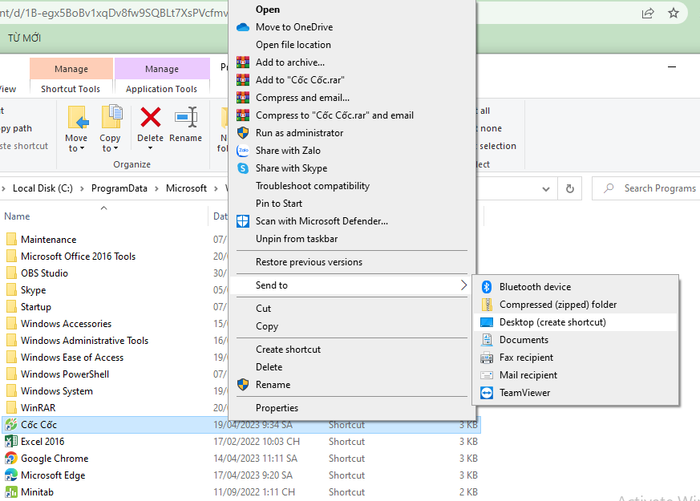Click the Rename icon in the ribbon
Viewport: 700px width, 501px height.
[x=186, y=117]
